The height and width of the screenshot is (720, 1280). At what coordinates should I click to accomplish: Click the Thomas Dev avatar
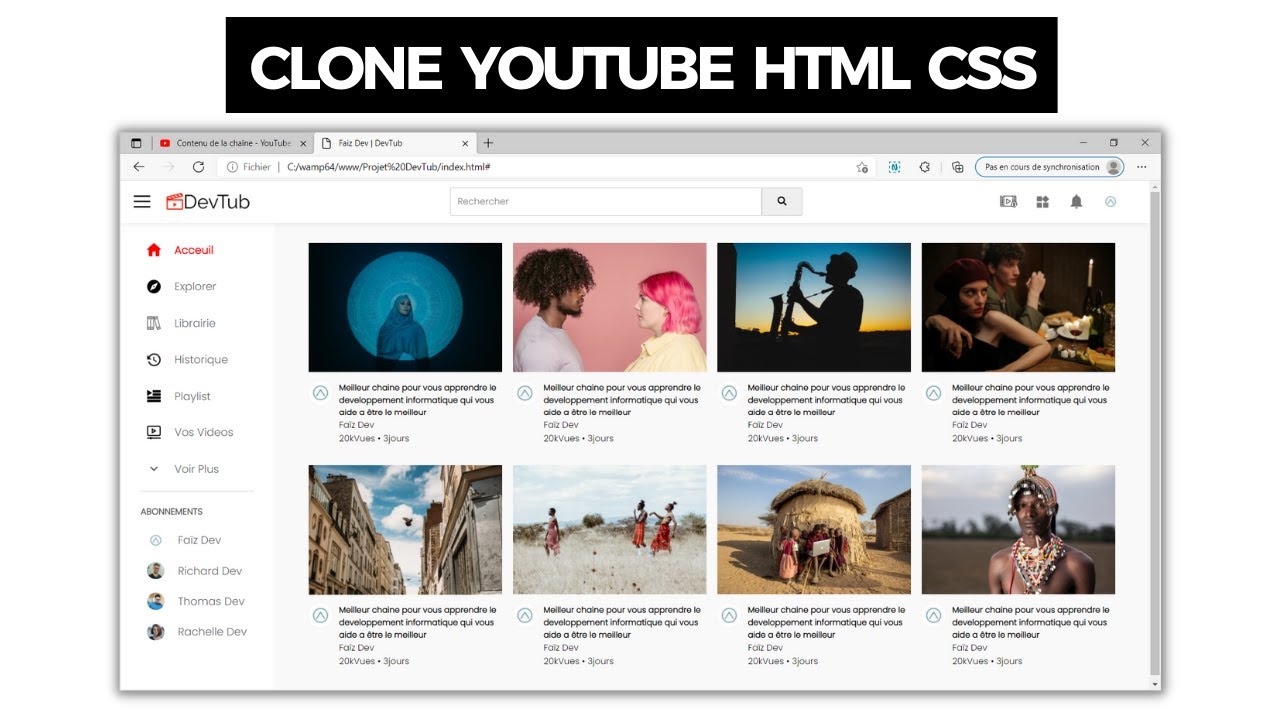(155, 601)
